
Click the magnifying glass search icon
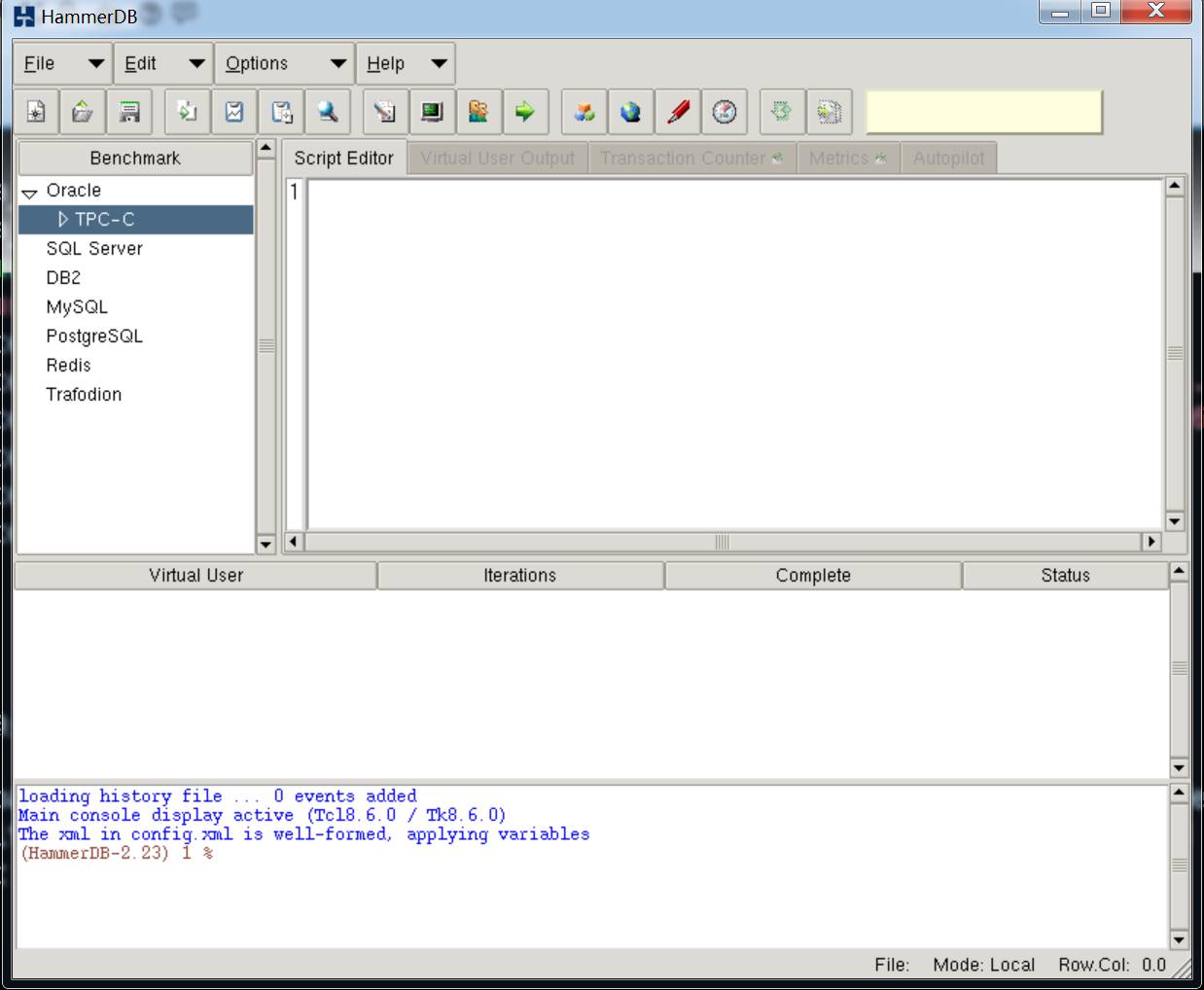coord(328,112)
